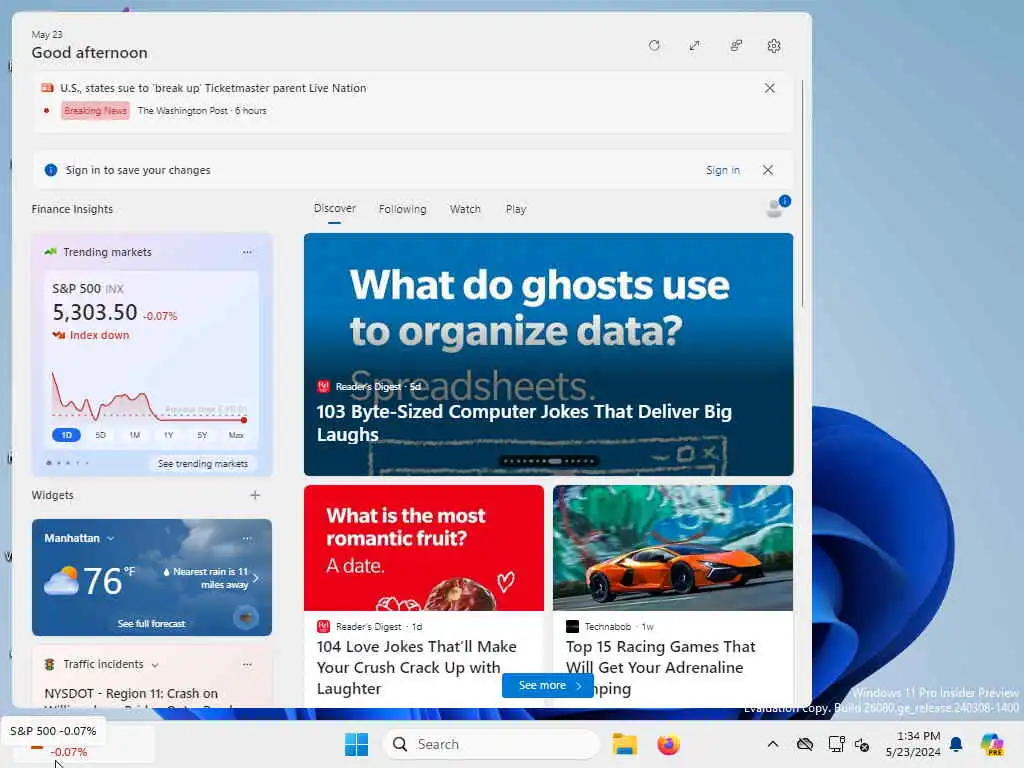Switch to the Discover tab

(334, 208)
